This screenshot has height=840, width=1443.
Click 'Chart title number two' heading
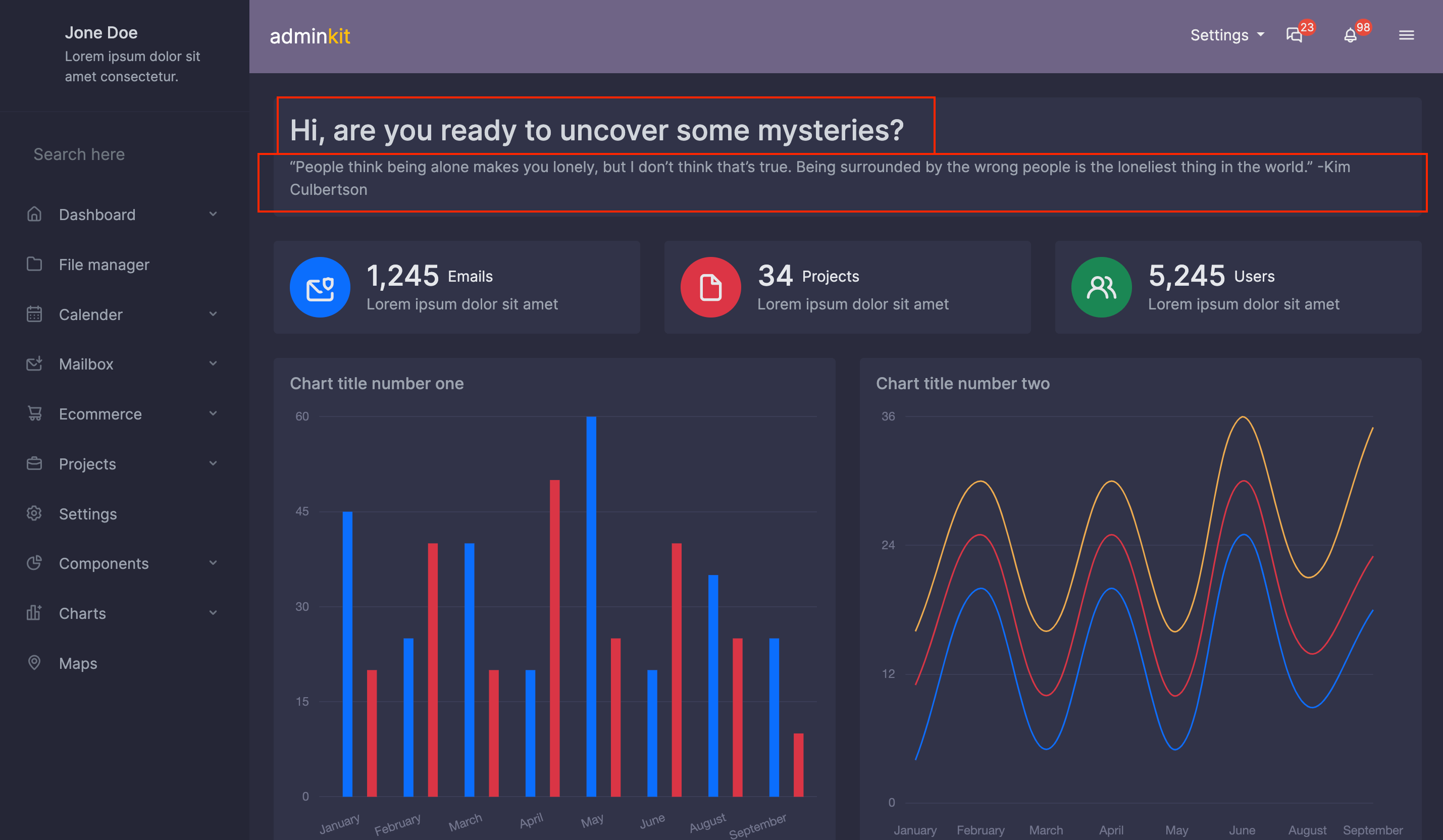click(x=962, y=383)
